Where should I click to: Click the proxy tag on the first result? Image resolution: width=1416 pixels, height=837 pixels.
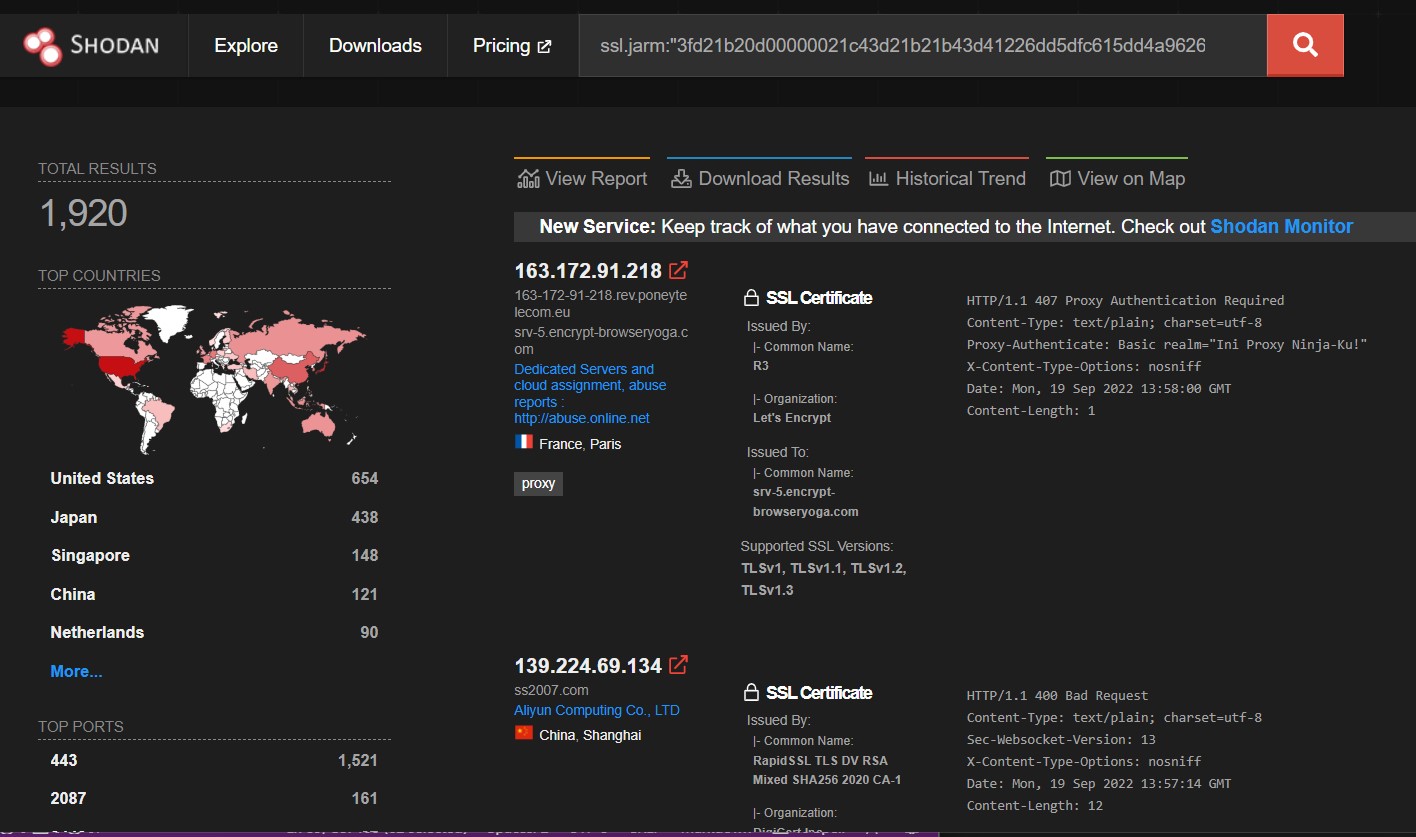[537, 483]
